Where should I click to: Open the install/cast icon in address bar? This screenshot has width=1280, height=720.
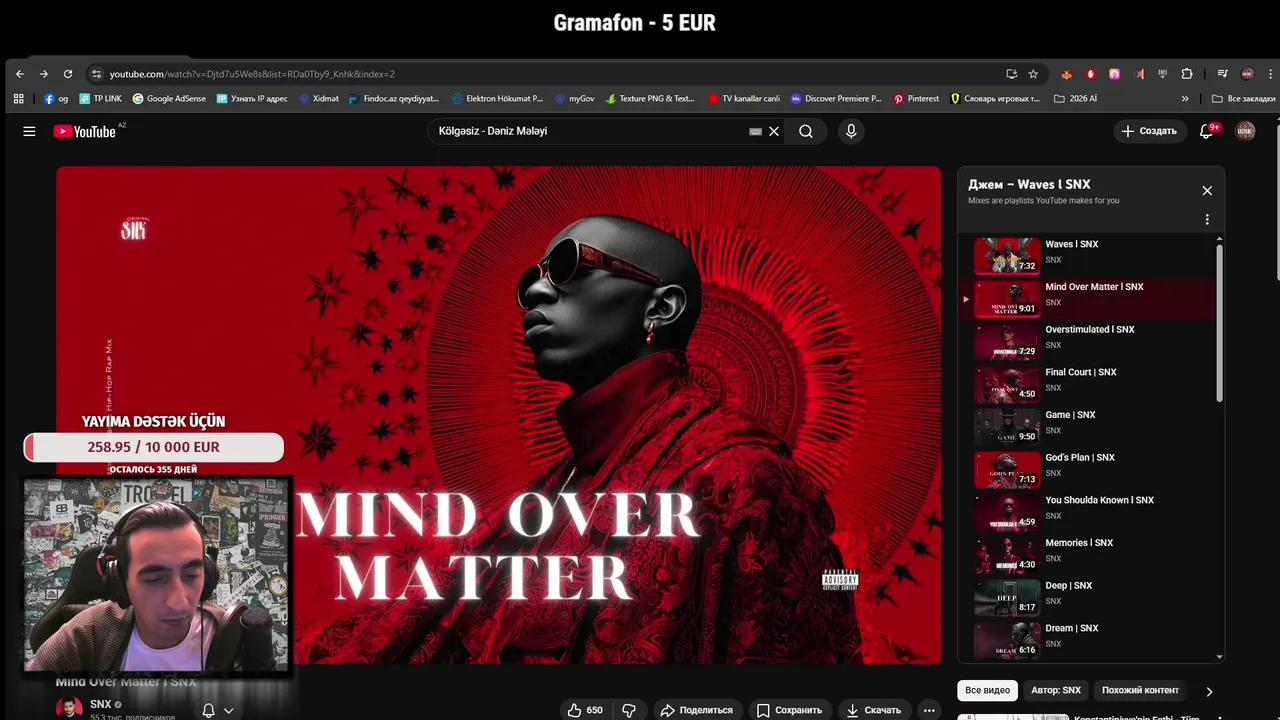(x=1011, y=74)
